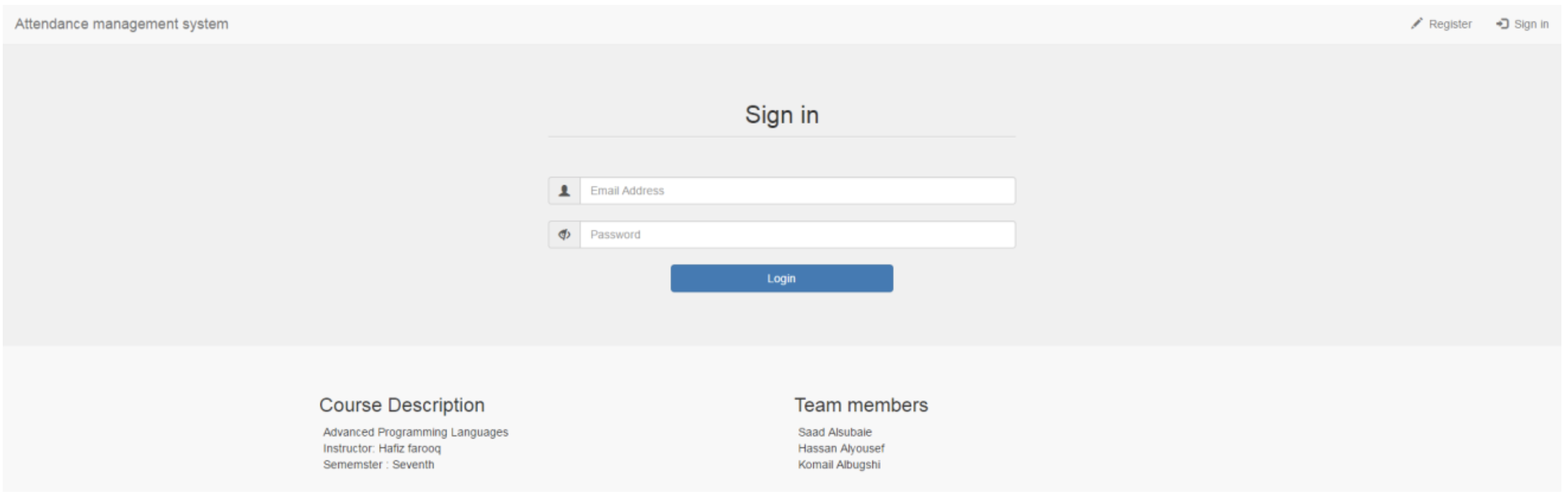Click team member Komail Albugshi
This screenshot has height=498, width=1568.
click(839, 464)
